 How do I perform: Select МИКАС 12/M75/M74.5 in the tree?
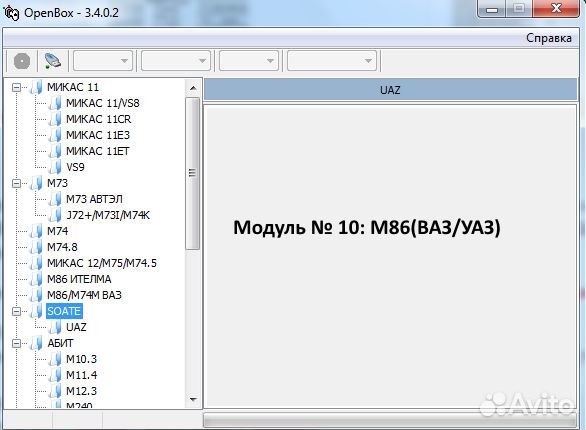point(102,263)
